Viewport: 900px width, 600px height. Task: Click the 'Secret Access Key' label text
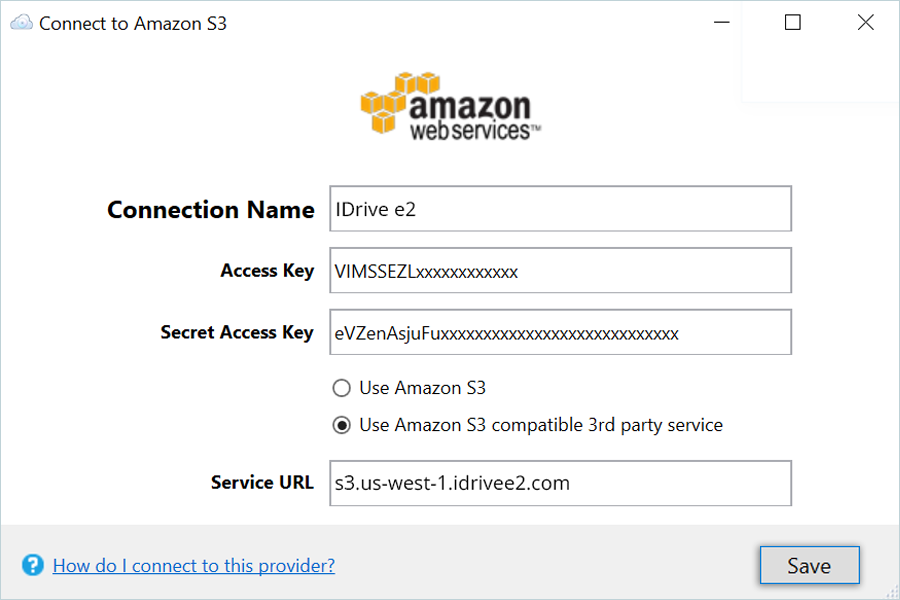click(x=237, y=333)
